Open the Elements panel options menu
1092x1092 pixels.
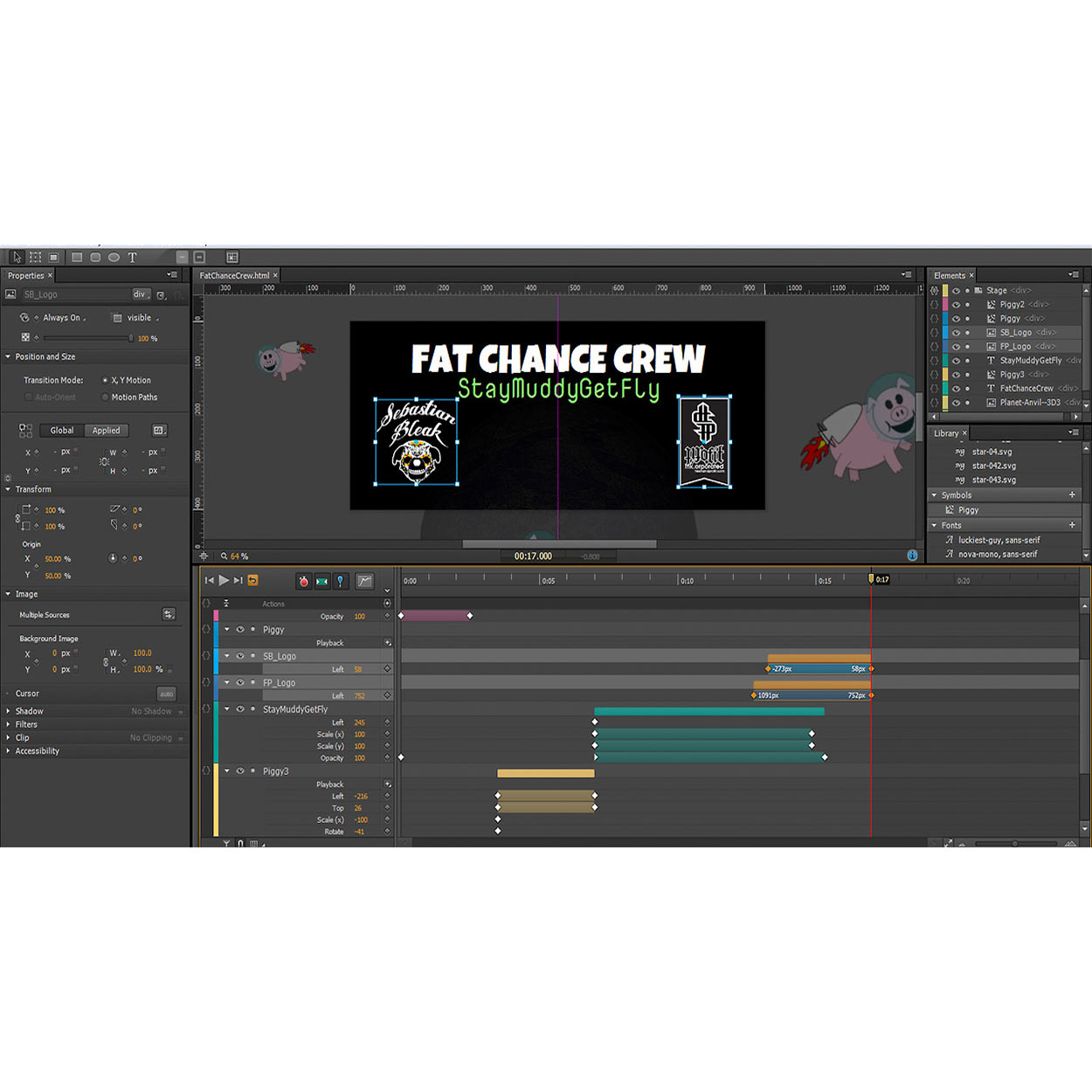coord(1074,275)
